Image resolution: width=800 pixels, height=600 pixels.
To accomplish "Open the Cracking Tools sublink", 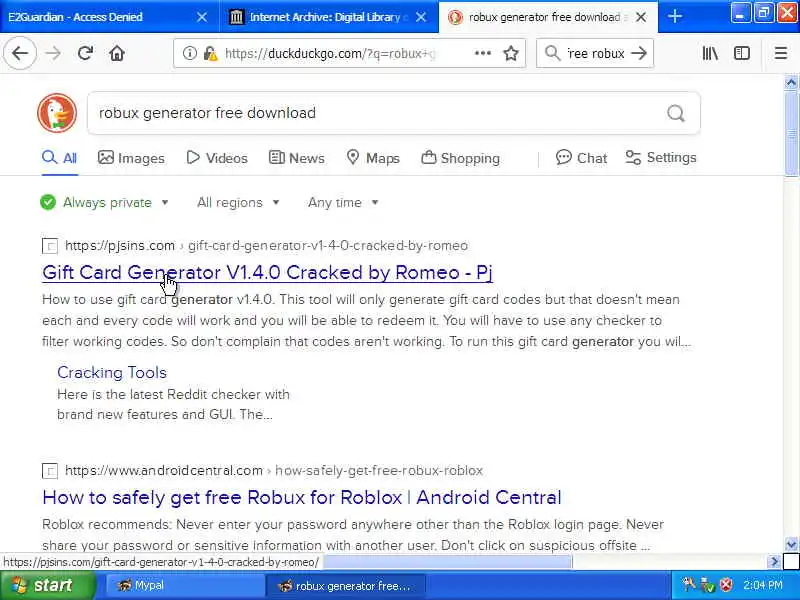I will (x=112, y=372).
